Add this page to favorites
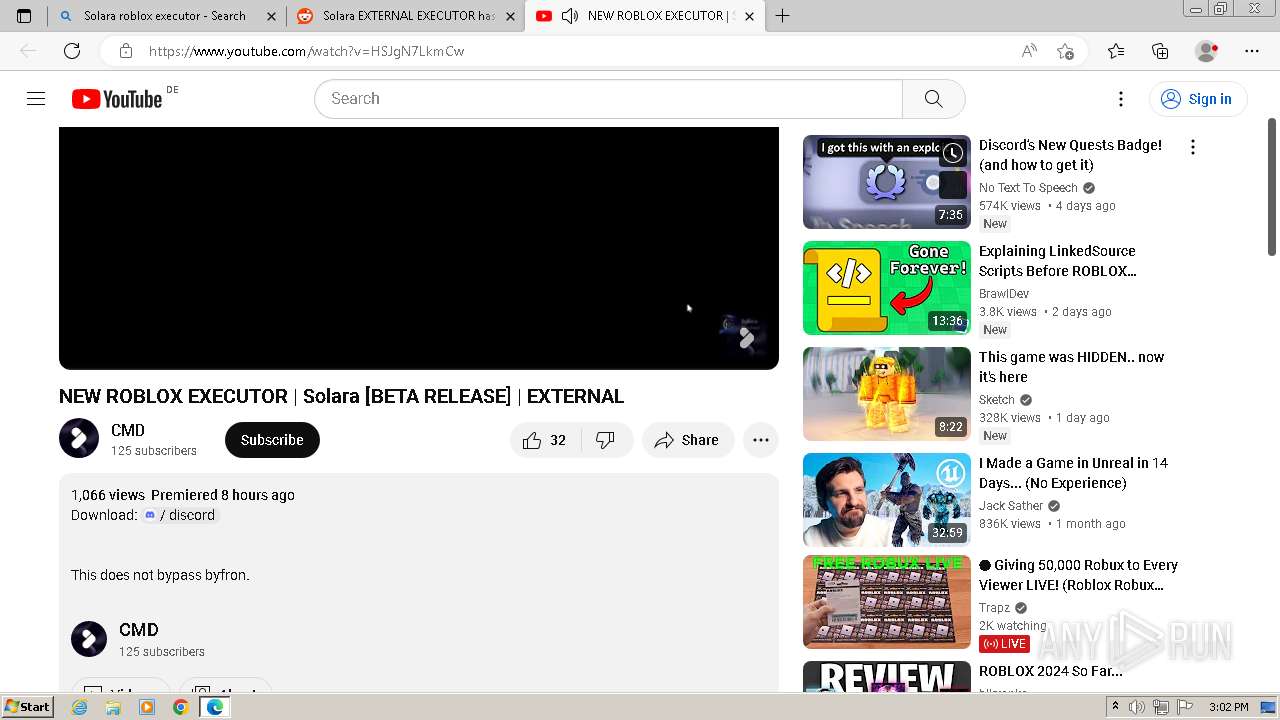Image resolution: width=1280 pixels, height=720 pixels. (x=1066, y=51)
